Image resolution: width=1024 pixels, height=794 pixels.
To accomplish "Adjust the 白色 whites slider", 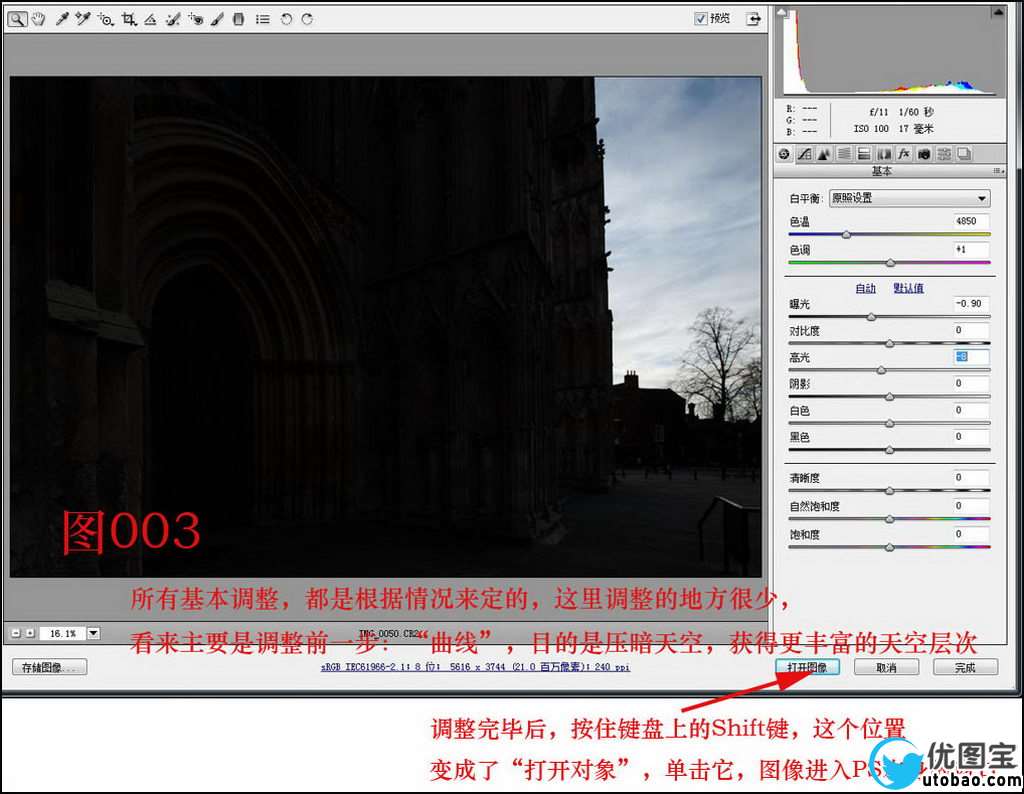I will click(889, 423).
